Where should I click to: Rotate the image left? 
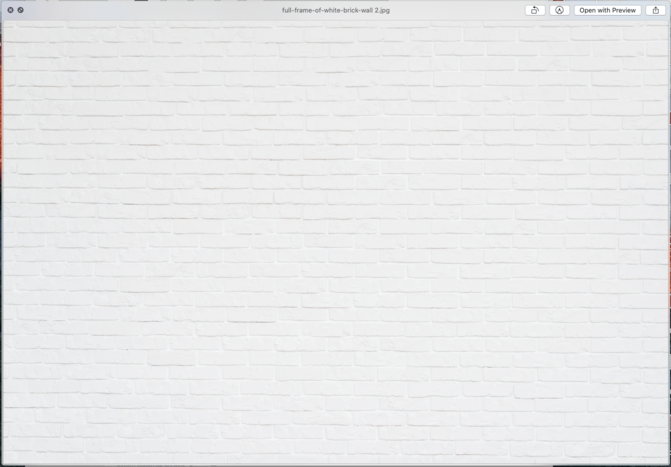coord(535,10)
